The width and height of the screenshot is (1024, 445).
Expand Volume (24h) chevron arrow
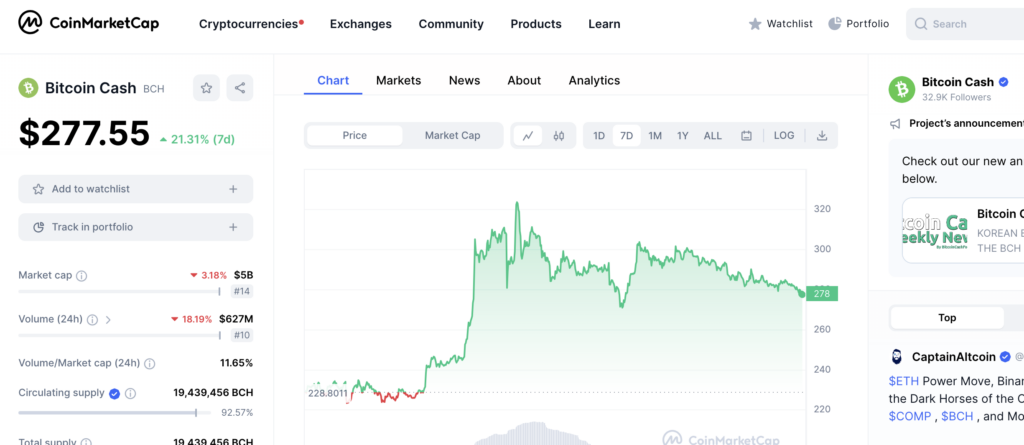click(108, 320)
